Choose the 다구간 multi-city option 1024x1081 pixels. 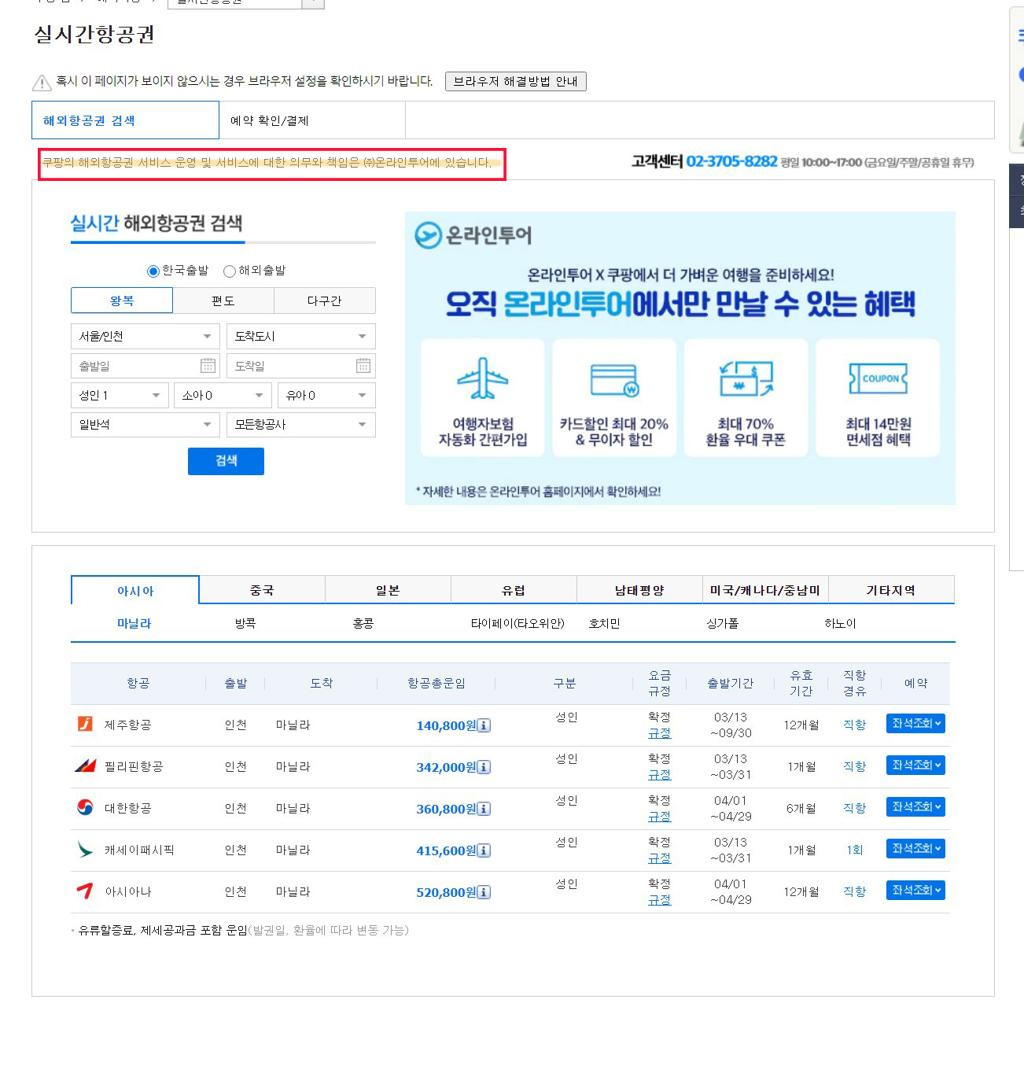[x=324, y=301]
